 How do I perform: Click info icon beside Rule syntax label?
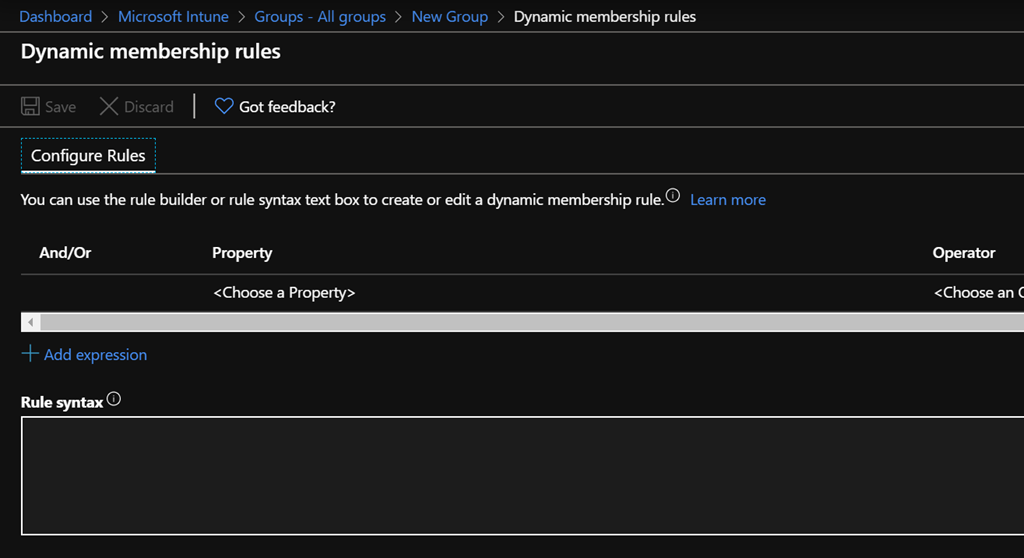(x=114, y=400)
